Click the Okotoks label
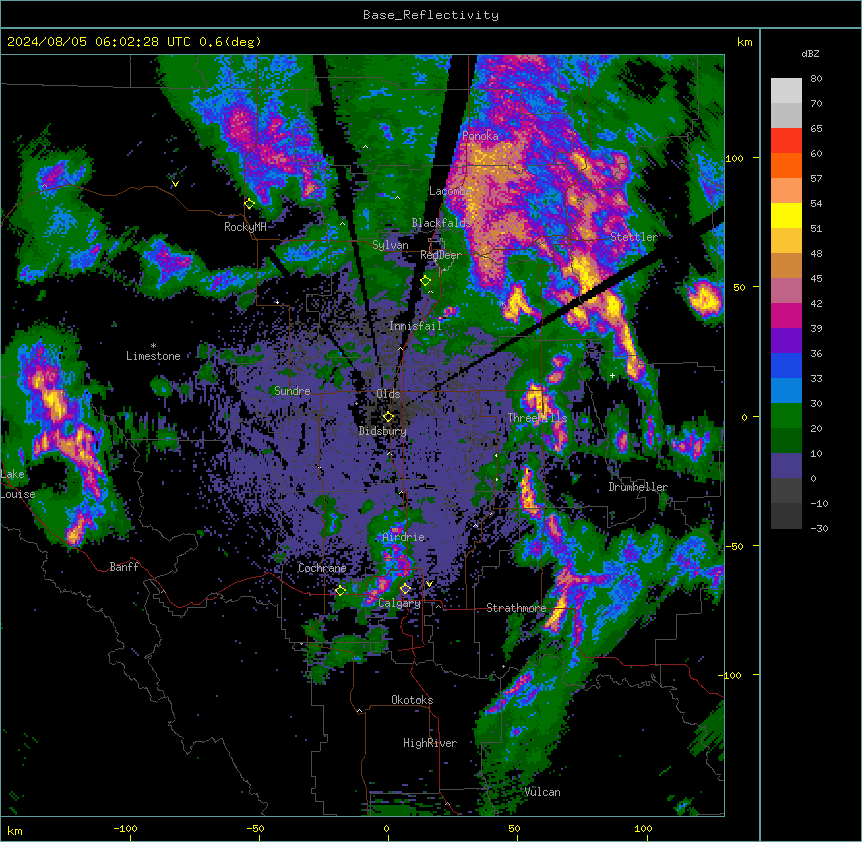 (412, 700)
